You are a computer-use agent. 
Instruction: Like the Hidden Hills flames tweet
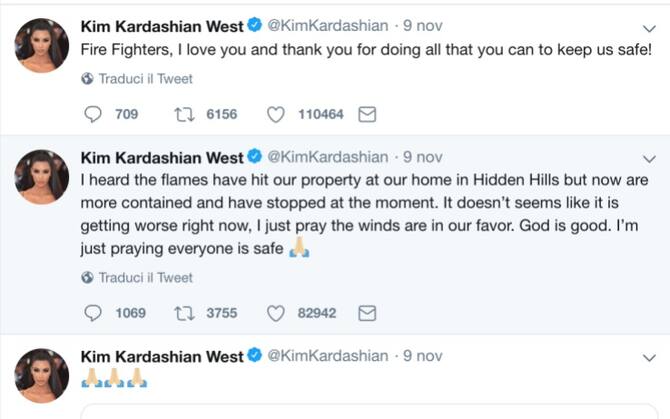pos(276,313)
